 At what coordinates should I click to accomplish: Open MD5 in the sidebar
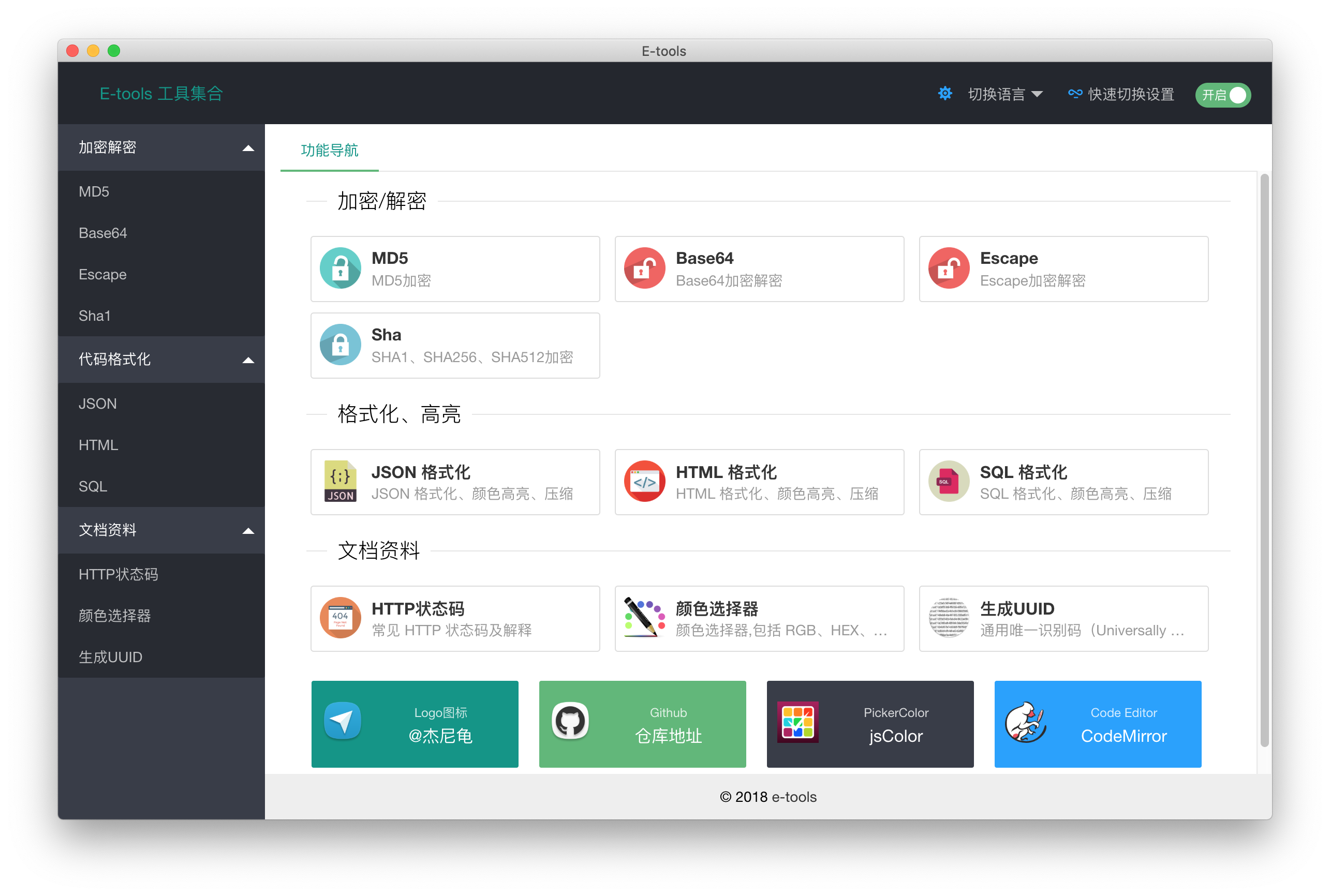(161, 191)
